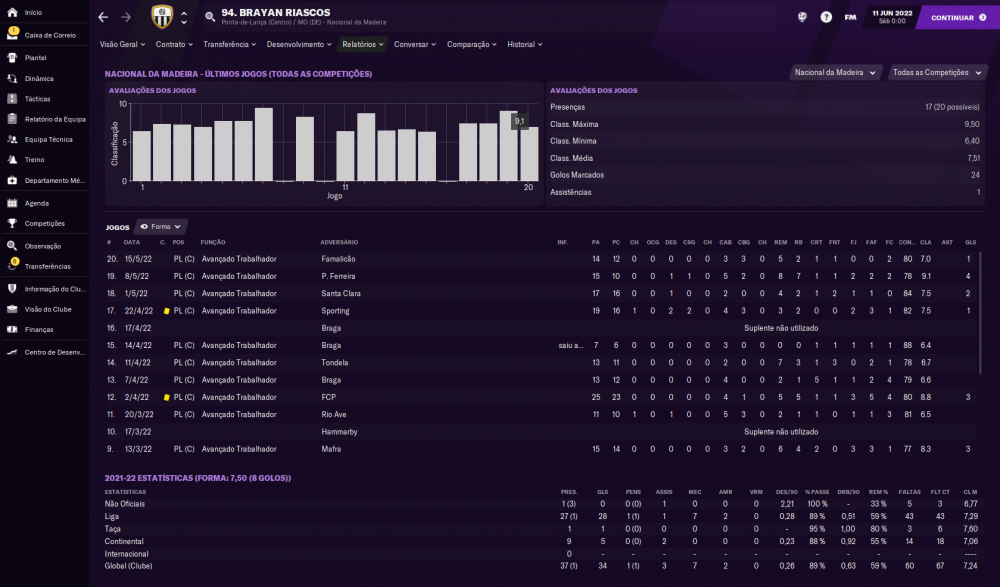Image resolution: width=1000 pixels, height=587 pixels.
Task: Sort matches by DATA column header
Action: click(x=131, y=242)
